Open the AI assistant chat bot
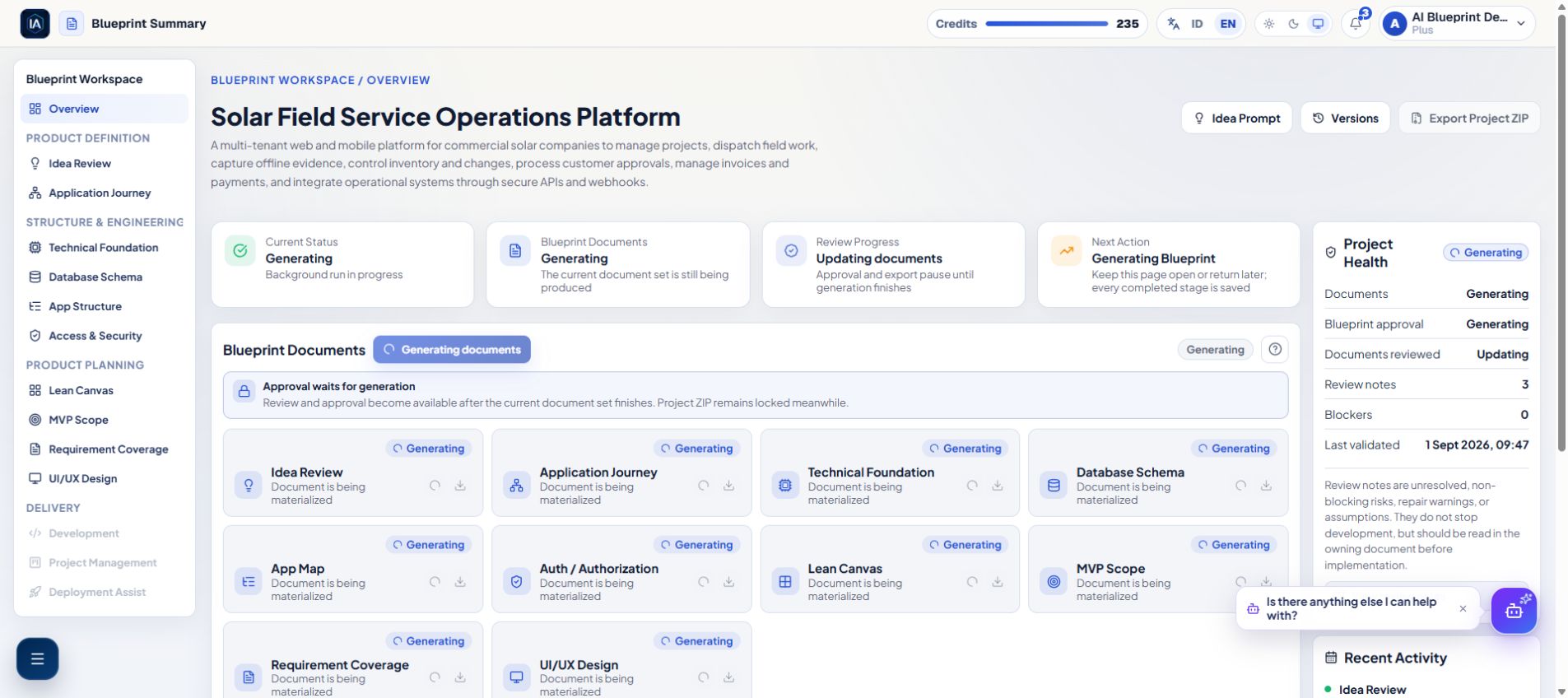 tap(1514, 610)
